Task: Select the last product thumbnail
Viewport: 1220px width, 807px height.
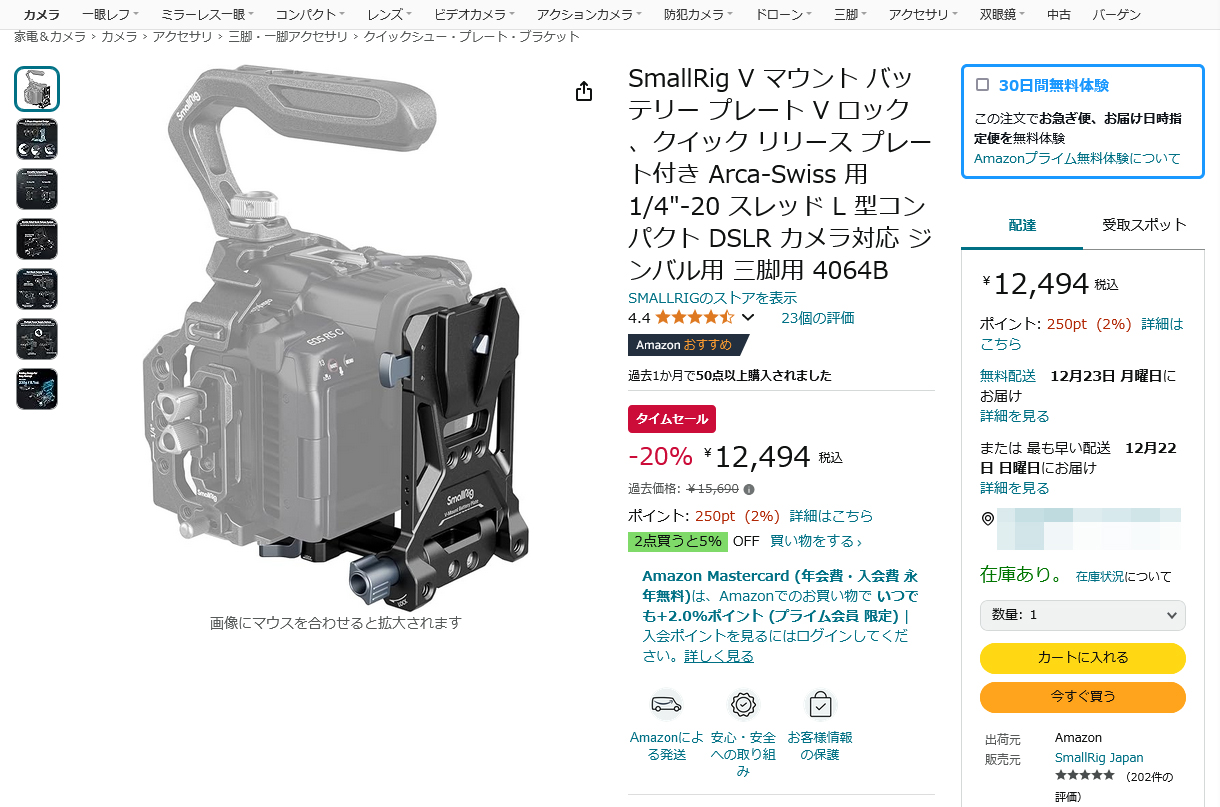Action: point(37,389)
